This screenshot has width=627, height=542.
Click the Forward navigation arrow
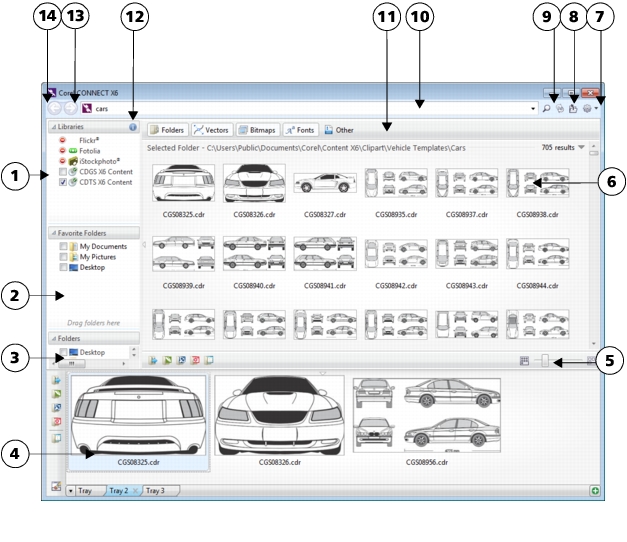click(70, 107)
